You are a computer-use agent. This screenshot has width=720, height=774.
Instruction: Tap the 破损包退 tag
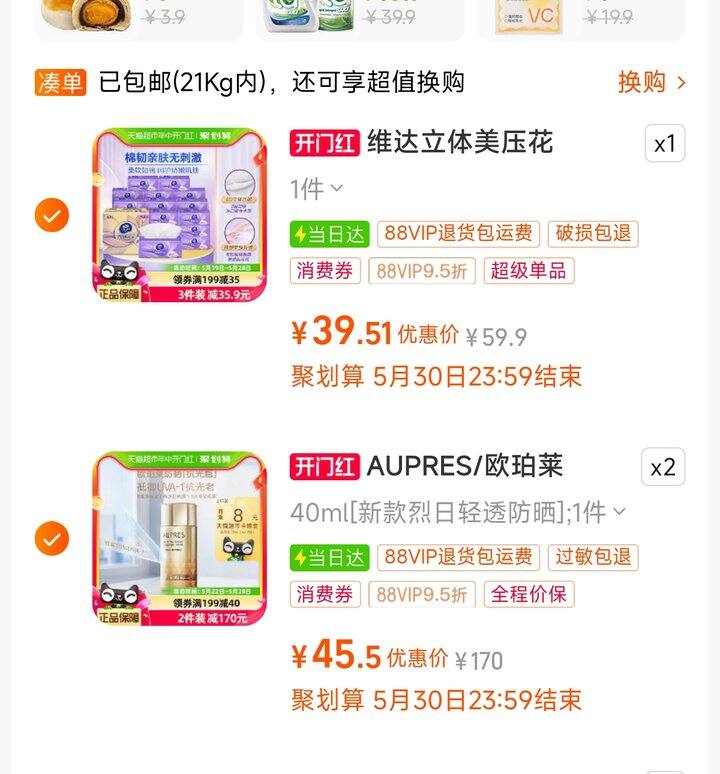pos(593,233)
